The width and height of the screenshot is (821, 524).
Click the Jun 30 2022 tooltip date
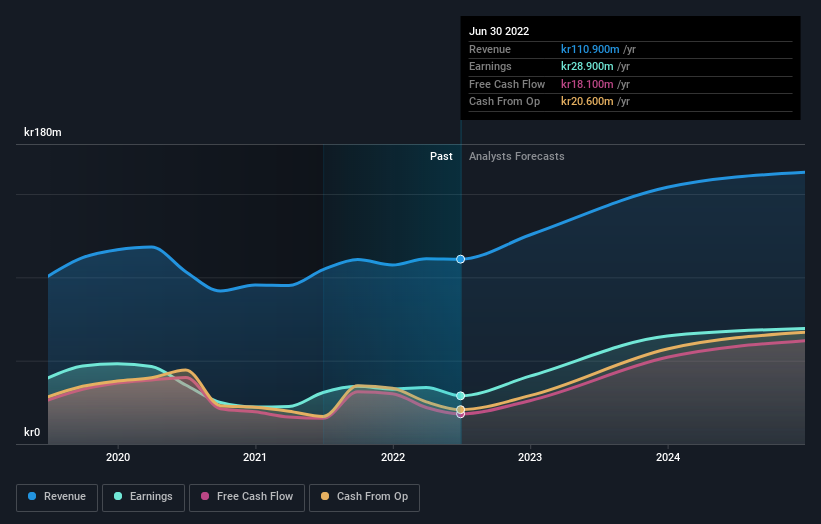[x=499, y=31]
